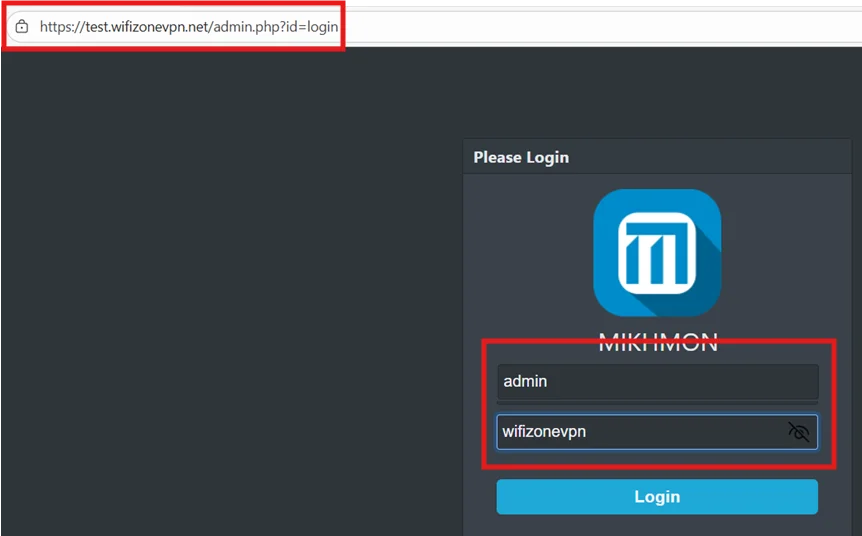The height and width of the screenshot is (536, 862).
Task: Toggle password visibility eye icon
Action: [x=799, y=432]
